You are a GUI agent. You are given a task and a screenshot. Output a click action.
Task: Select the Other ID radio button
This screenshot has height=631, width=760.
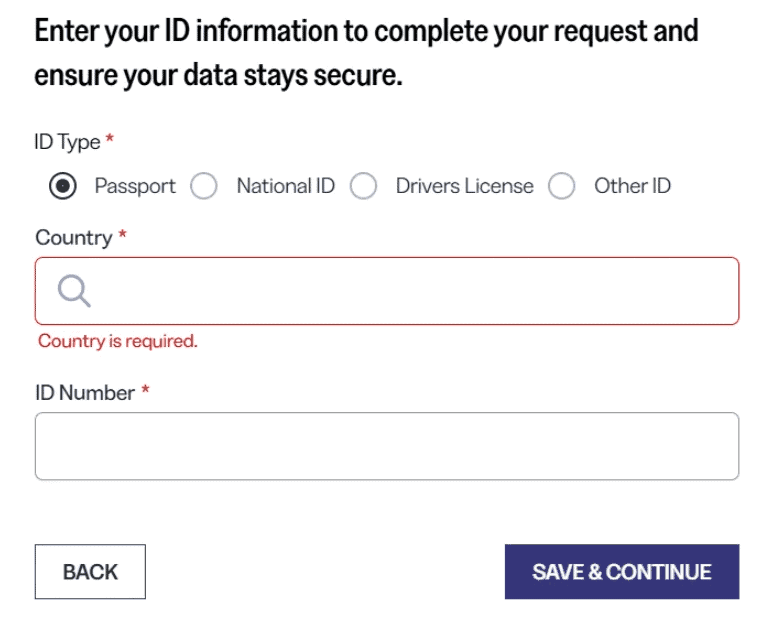pos(562,186)
